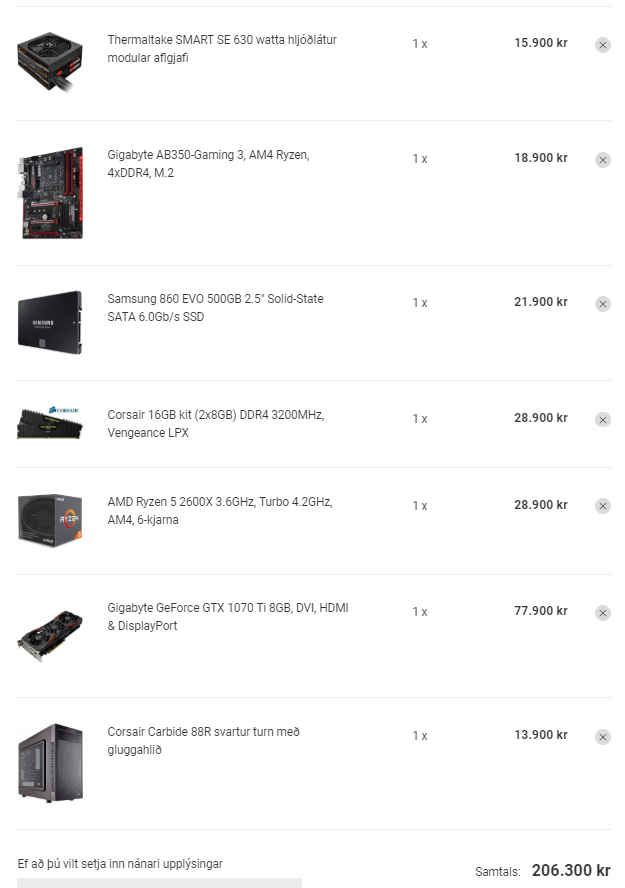The image size is (625, 888).
Task: Open AMD Ryzen box product image
Action: [50, 520]
